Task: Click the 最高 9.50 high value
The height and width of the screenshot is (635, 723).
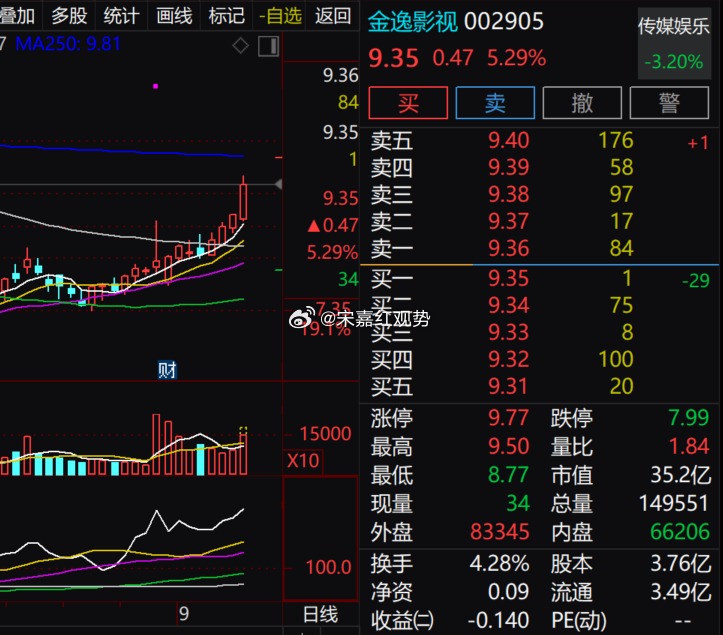Action: click(508, 446)
